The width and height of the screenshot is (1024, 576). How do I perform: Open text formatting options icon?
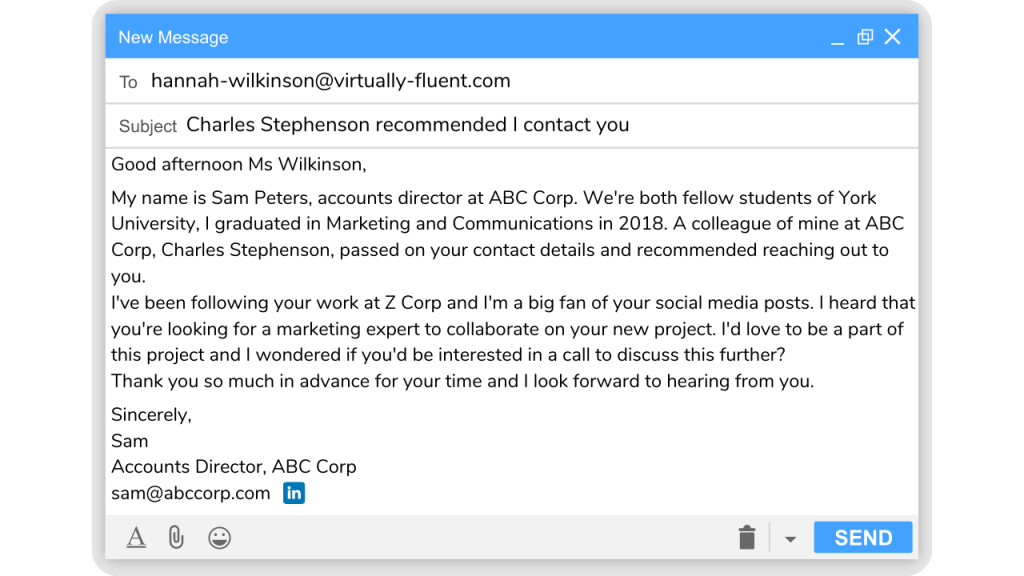[136, 537]
